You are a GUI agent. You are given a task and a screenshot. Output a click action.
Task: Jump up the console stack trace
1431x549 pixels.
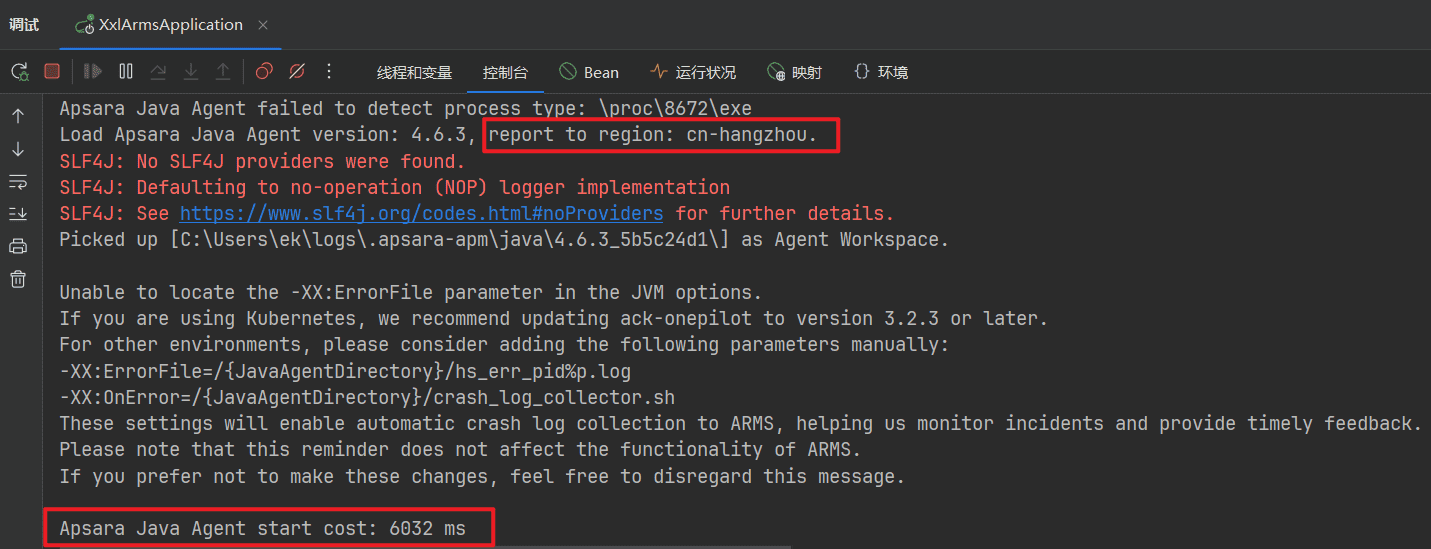coord(18,116)
